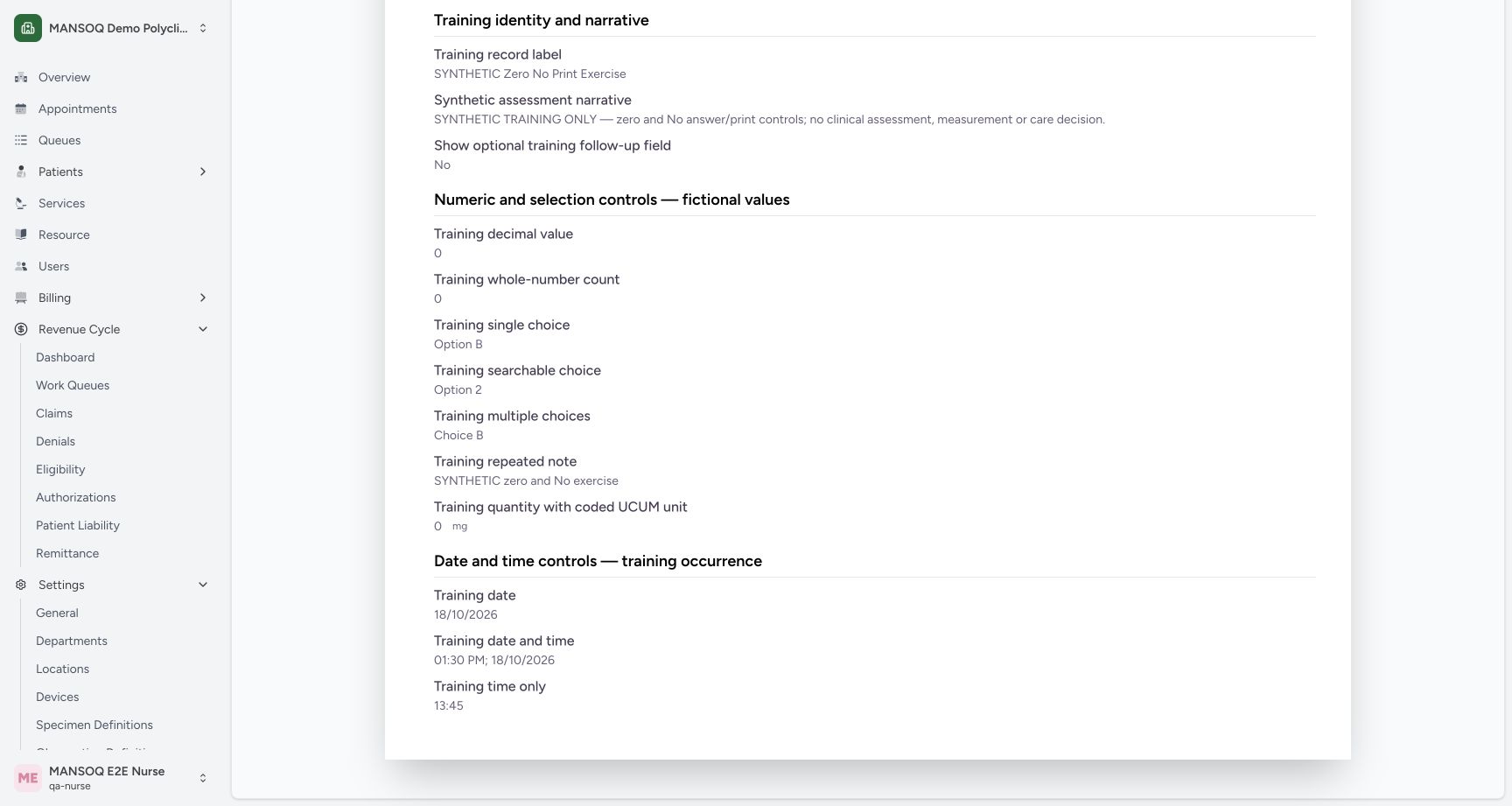Click the Training date value 18/10/2026

pyautogui.click(x=465, y=614)
